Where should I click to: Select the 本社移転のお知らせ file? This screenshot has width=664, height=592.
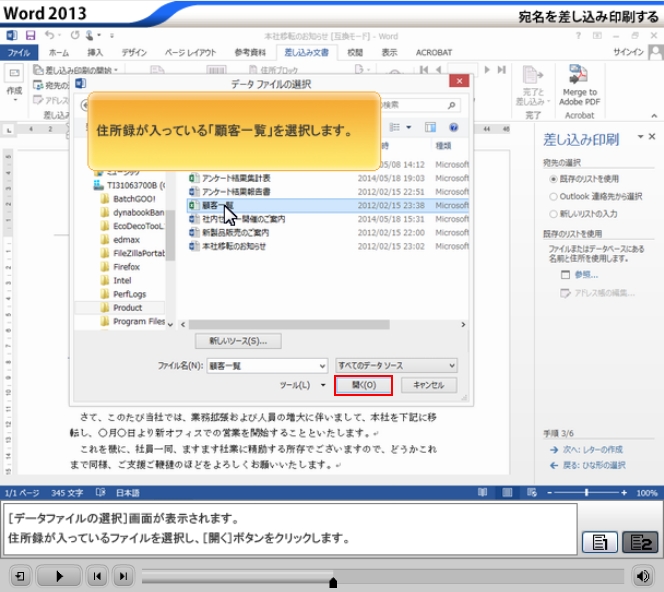pyautogui.click(x=328, y=246)
